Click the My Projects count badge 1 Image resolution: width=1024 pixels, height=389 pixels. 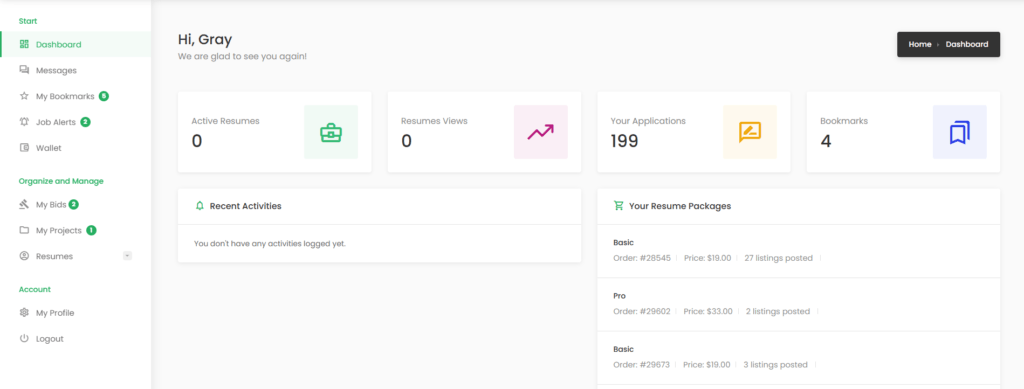[91, 230]
